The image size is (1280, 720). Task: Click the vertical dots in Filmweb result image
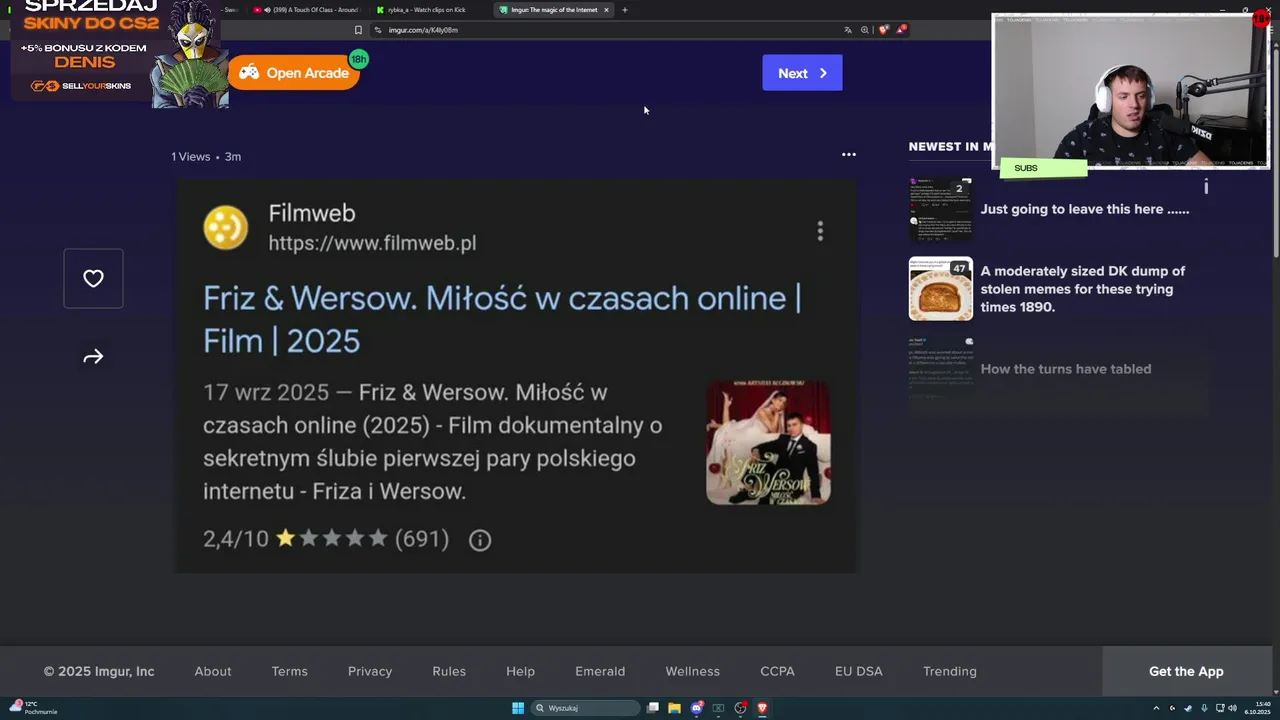click(820, 231)
